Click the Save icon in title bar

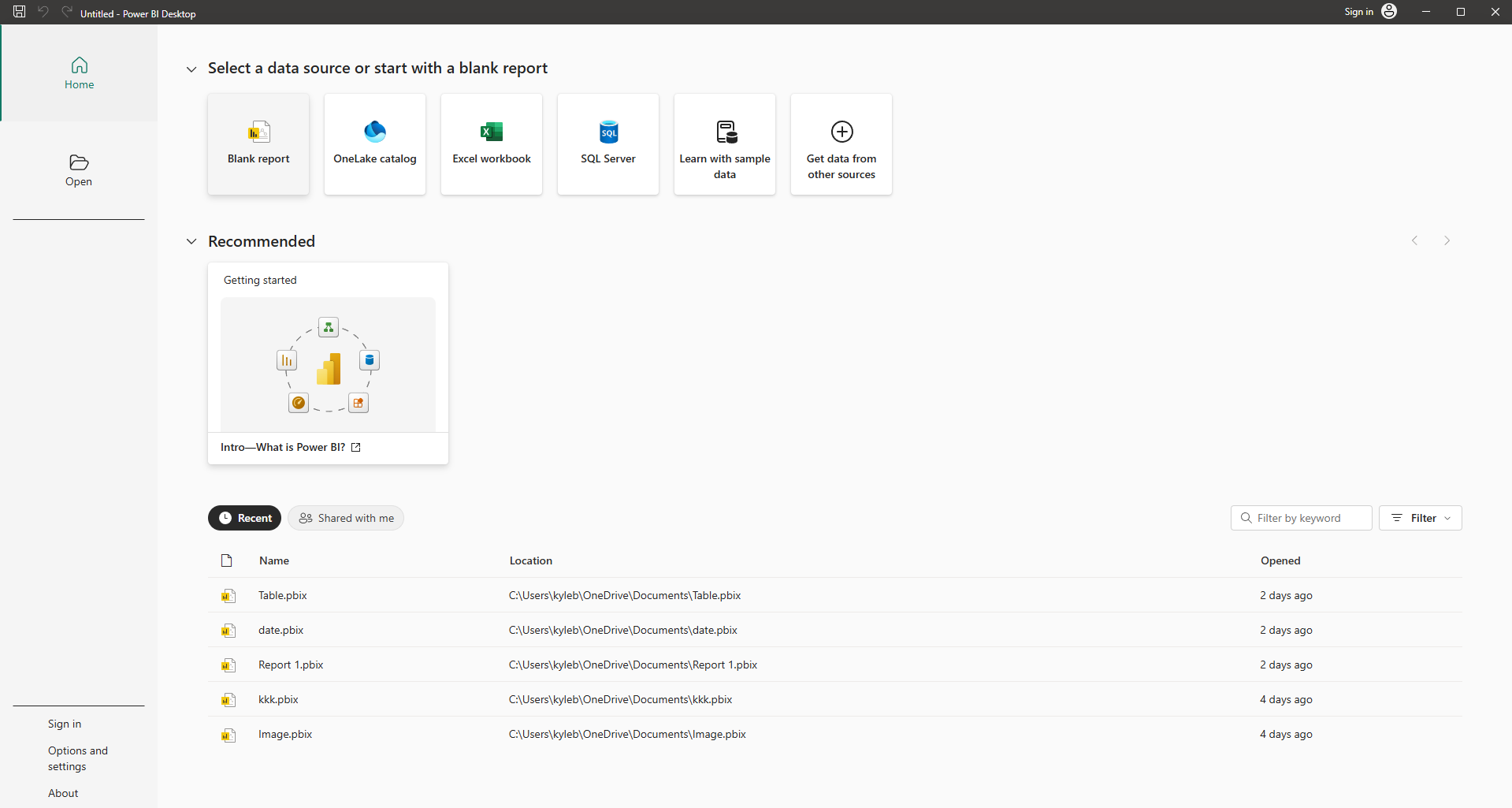pos(20,12)
